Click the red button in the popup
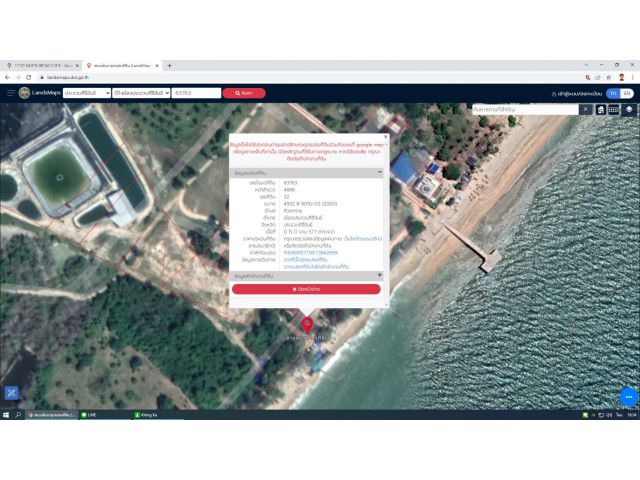This screenshot has height=480, width=640. pyautogui.click(x=306, y=289)
